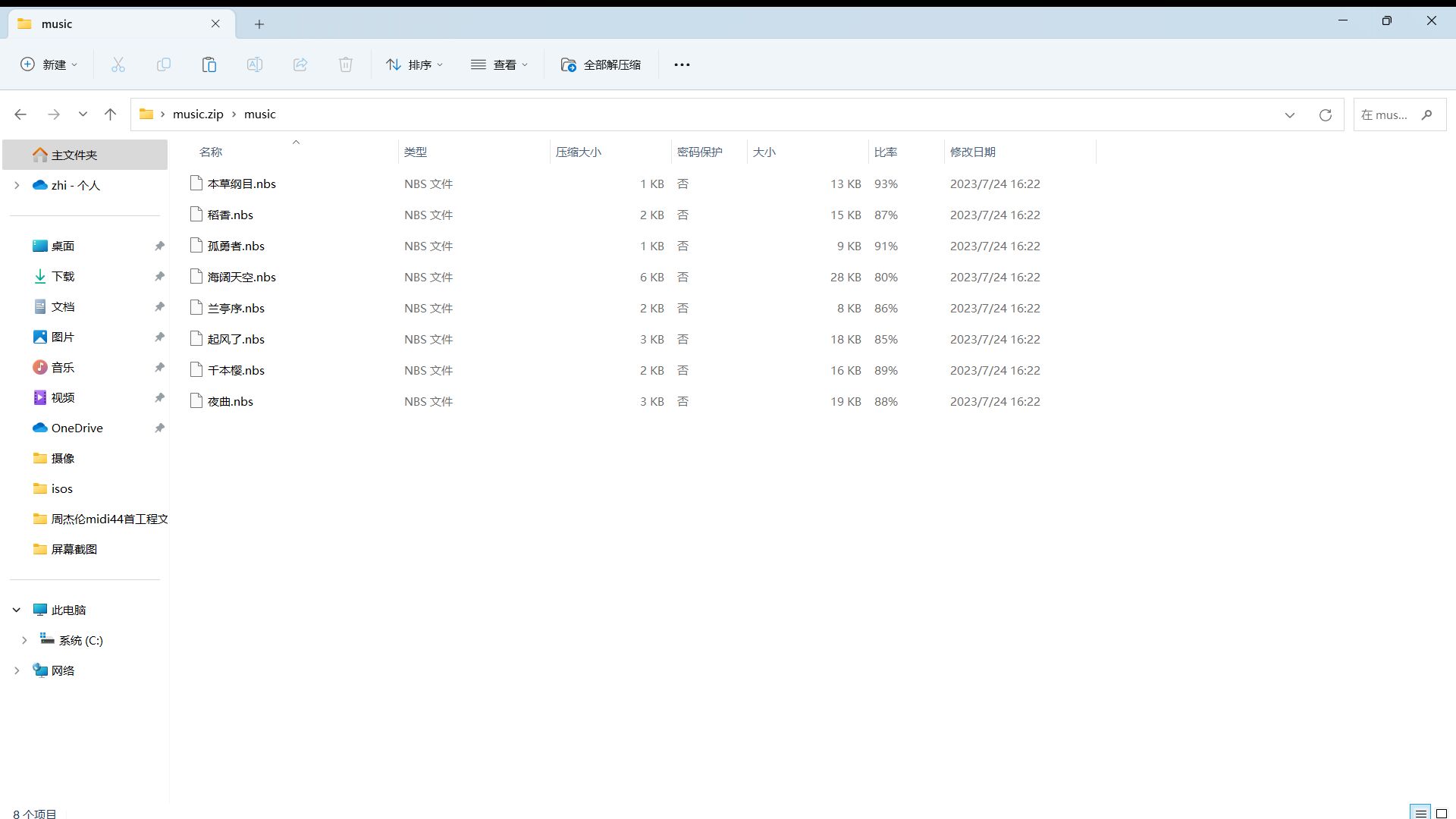Sort by the 大小 column header
This screenshot has height=819, width=1456.
coord(764,152)
